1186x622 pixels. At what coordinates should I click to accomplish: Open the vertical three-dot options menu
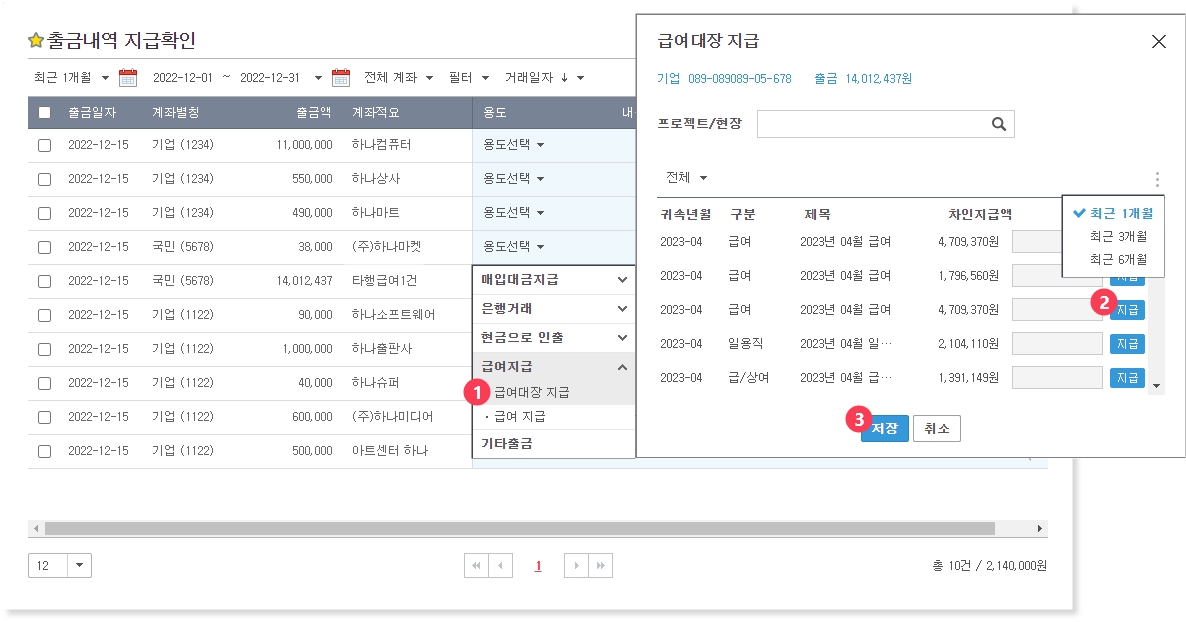coord(1157,180)
